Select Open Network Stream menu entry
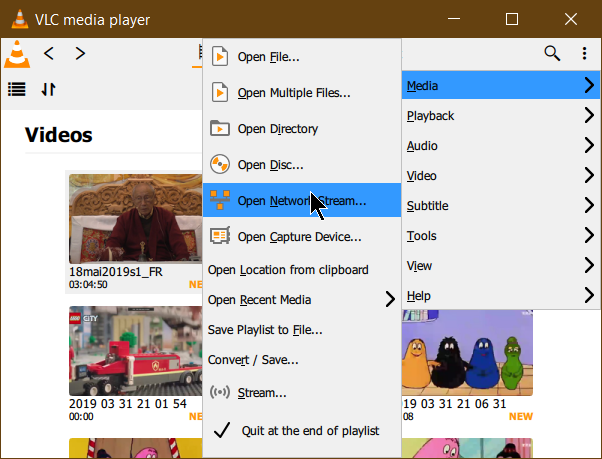Image resolution: width=602 pixels, height=459 pixels. [301, 201]
